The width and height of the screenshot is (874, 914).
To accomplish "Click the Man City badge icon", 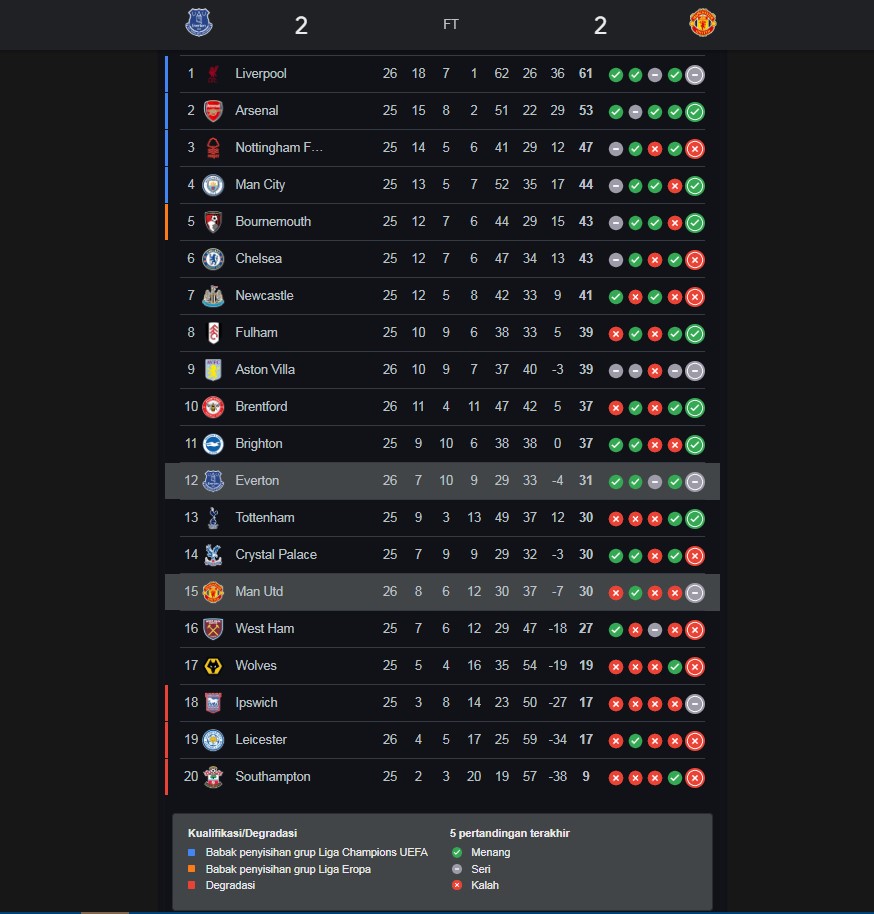I will tap(213, 185).
